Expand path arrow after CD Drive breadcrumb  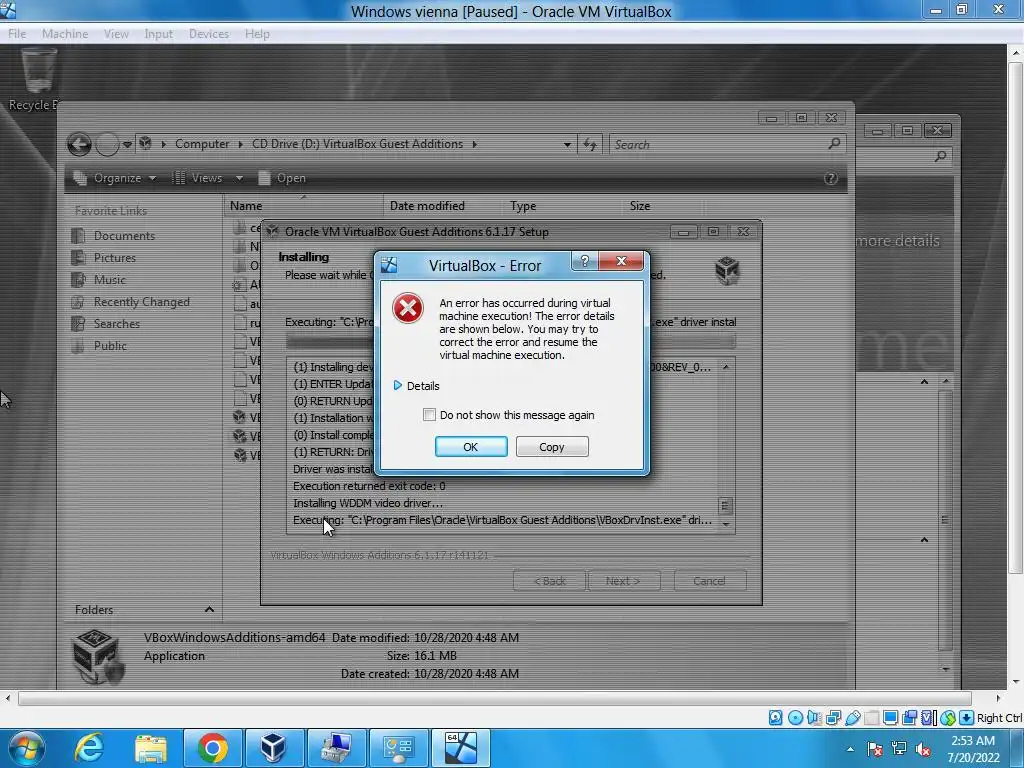[475, 144]
